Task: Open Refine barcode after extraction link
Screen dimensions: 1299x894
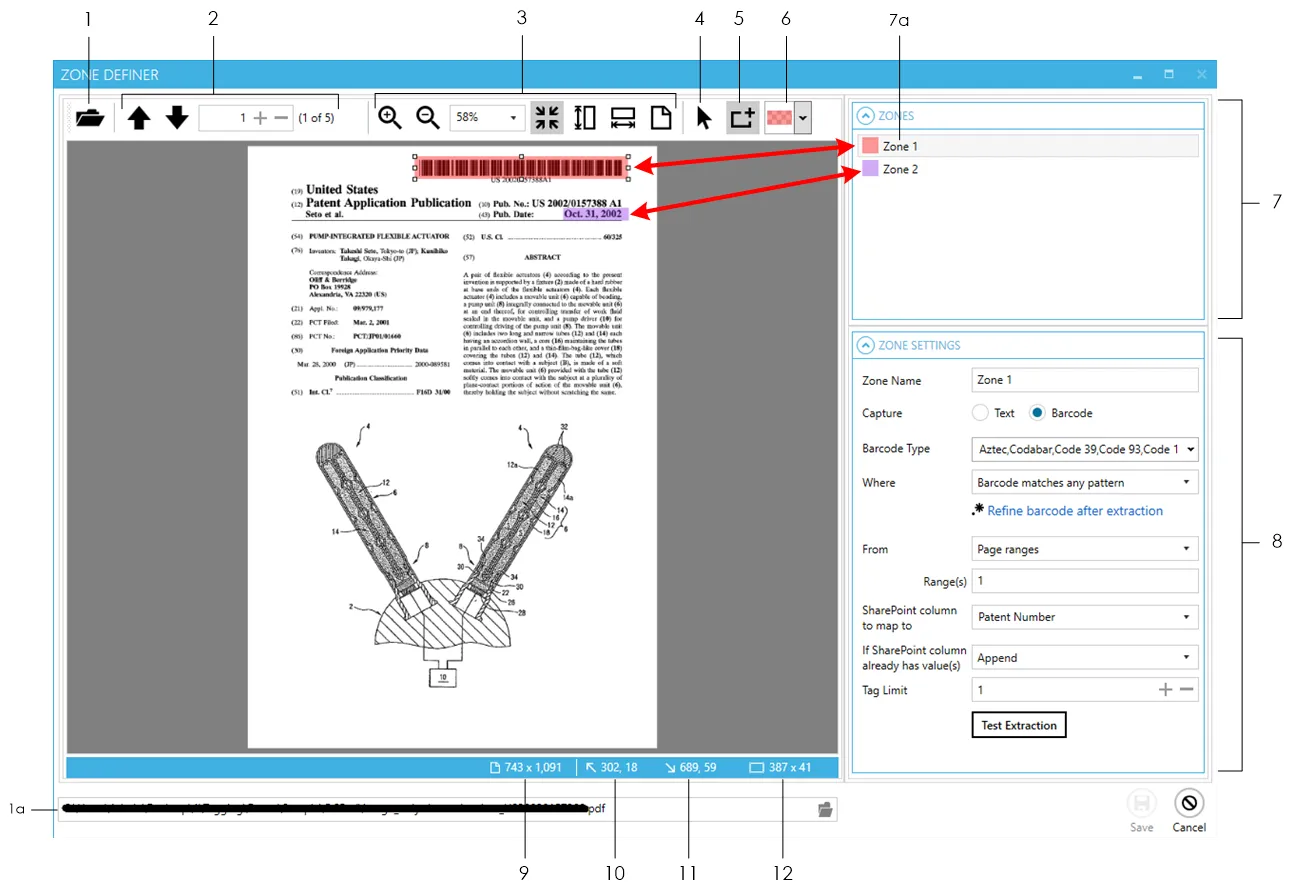Action: click(1075, 511)
